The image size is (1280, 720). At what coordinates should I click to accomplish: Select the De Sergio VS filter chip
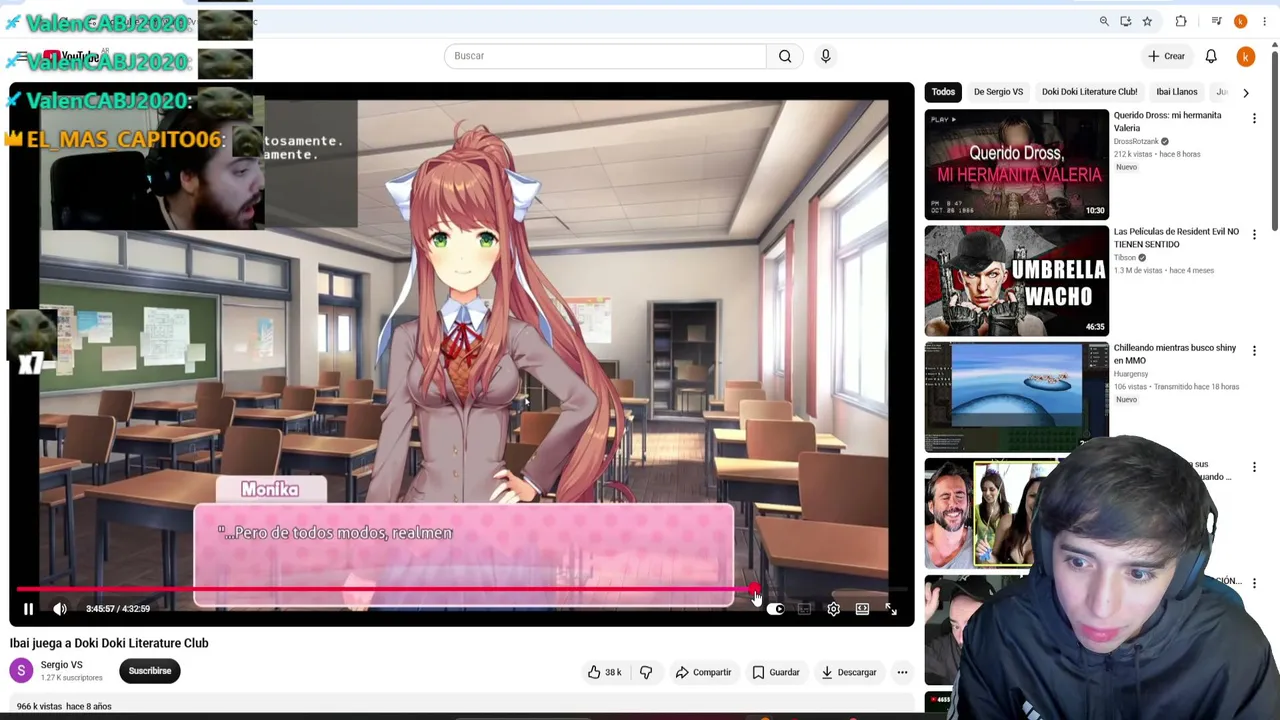point(998,92)
